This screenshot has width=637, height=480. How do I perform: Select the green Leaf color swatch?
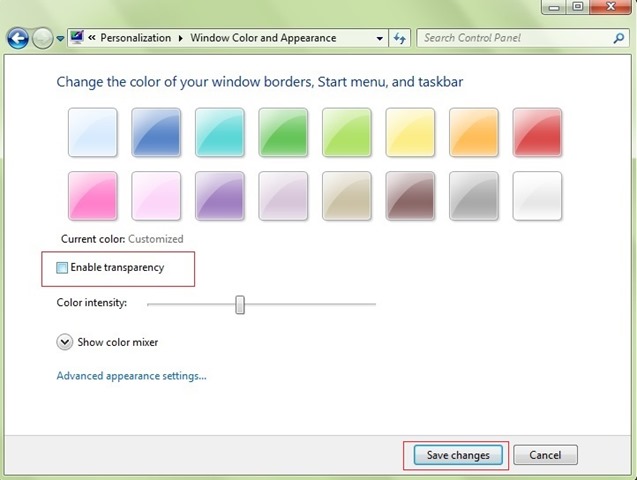pyautogui.click(x=283, y=132)
